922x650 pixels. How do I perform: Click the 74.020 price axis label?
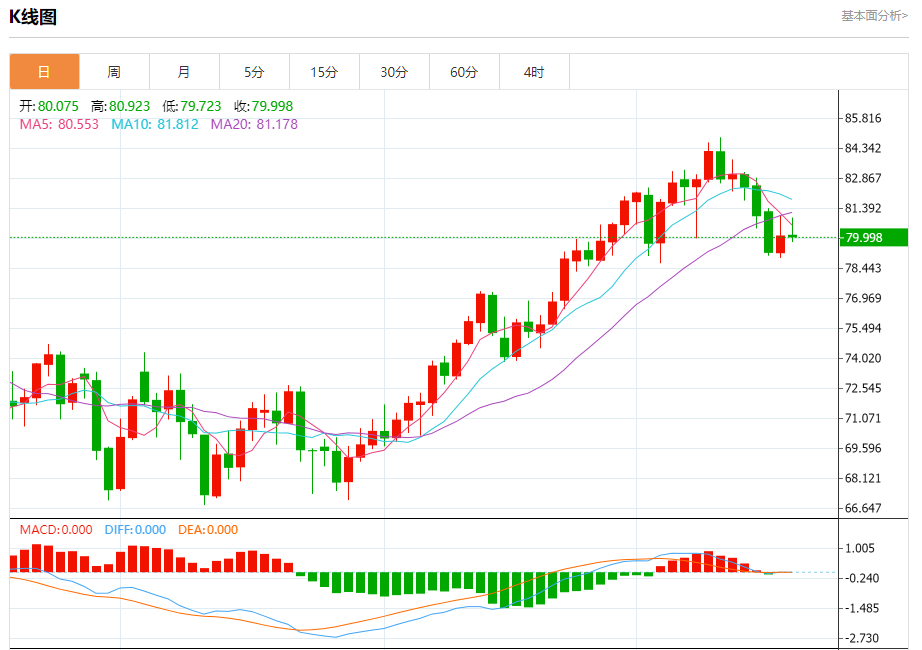click(863, 358)
